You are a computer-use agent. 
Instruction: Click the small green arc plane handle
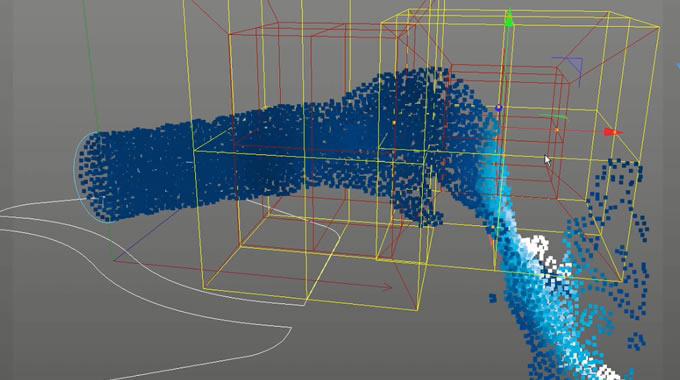[x=553, y=116]
